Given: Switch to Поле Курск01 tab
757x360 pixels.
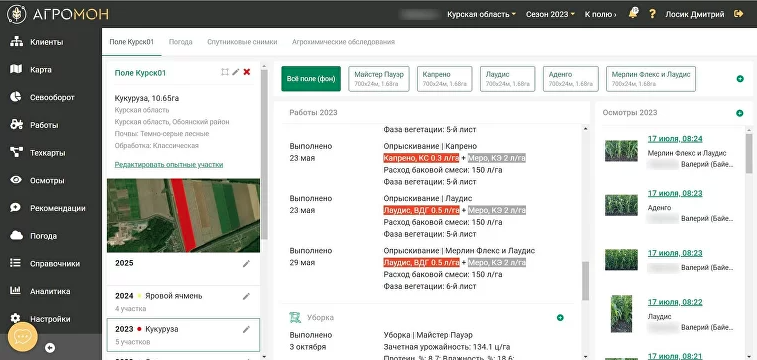Looking at the screenshot, I should [x=131, y=42].
